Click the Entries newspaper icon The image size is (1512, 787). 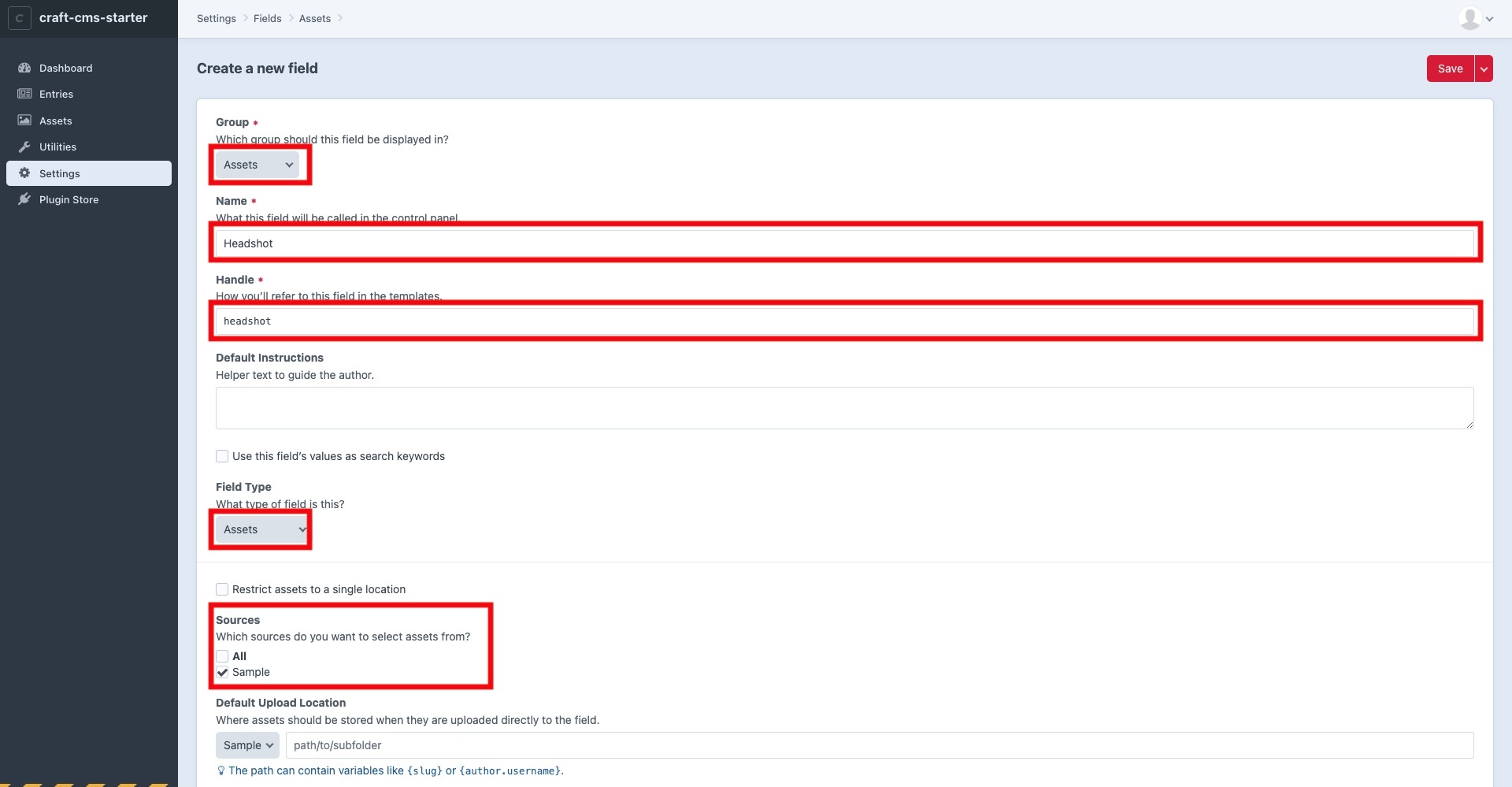click(x=24, y=94)
